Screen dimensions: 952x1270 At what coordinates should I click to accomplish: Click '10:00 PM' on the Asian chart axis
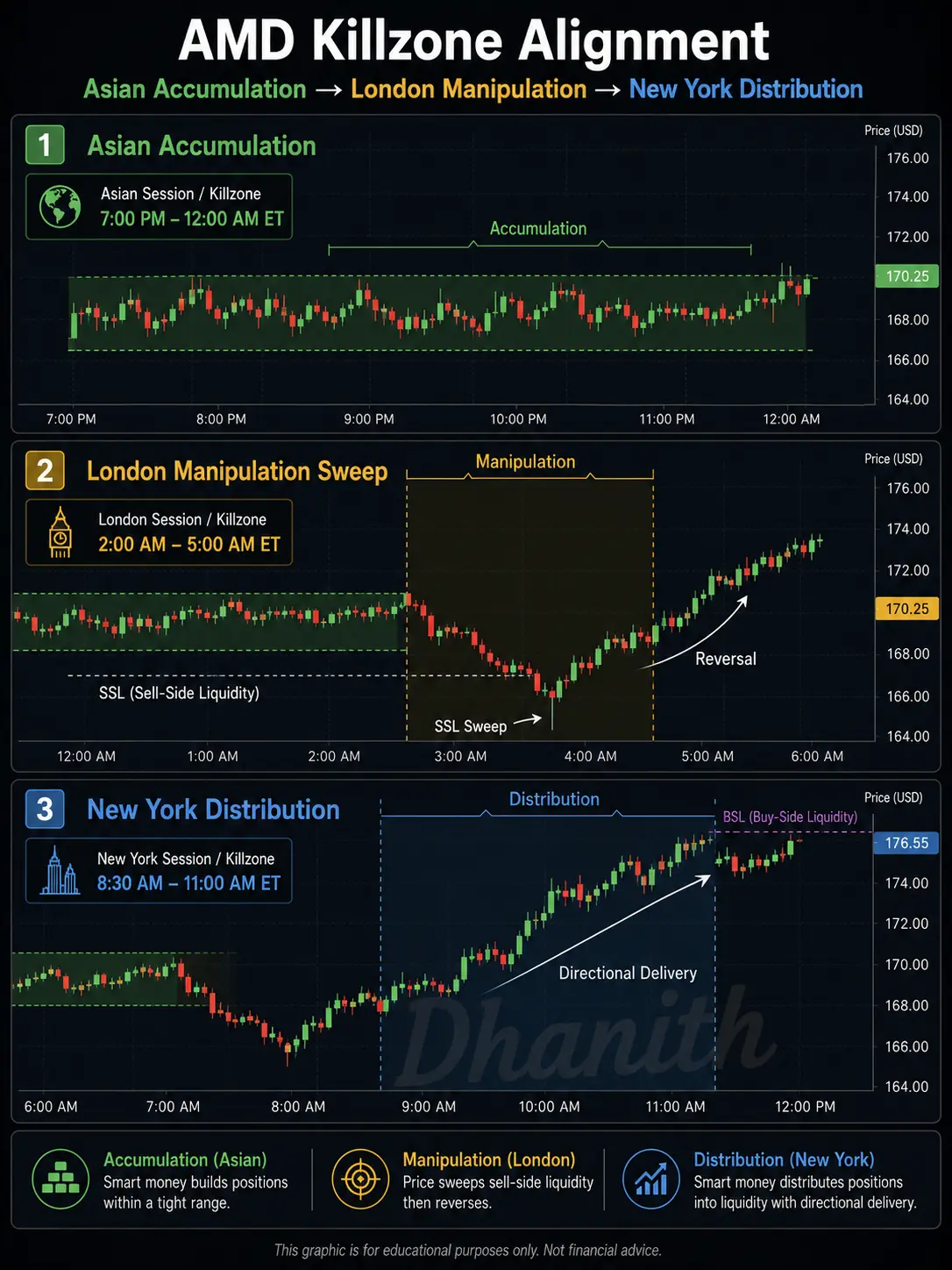(518, 419)
